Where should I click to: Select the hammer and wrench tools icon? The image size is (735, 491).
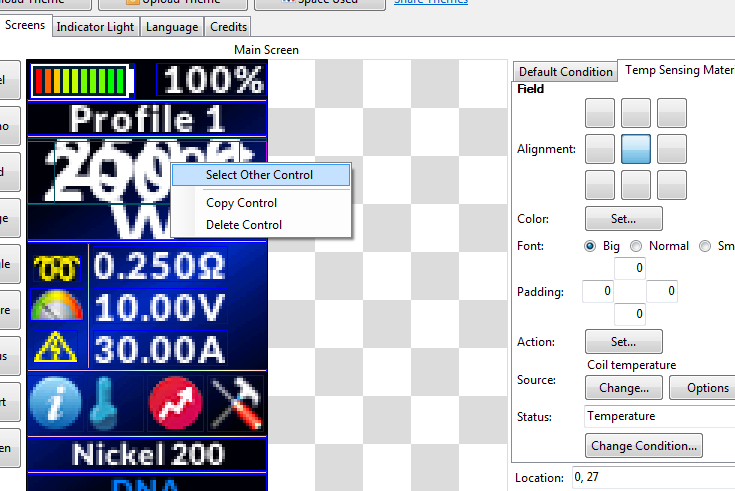coord(237,403)
